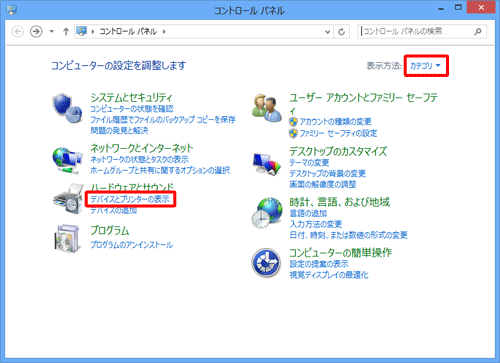The width and height of the screenshot is (500, 363).
Task: Open ファイル履歴でファイルのバックアップ コピーを保存 link
Action: click(163, 119)
